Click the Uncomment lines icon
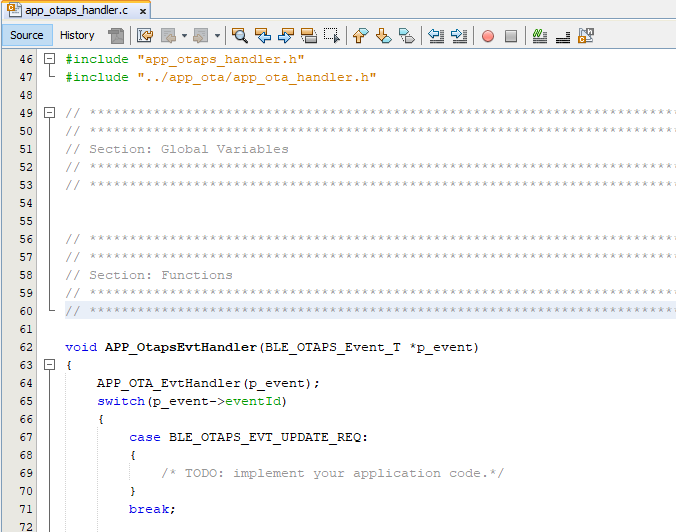 (x=563, y=37)
